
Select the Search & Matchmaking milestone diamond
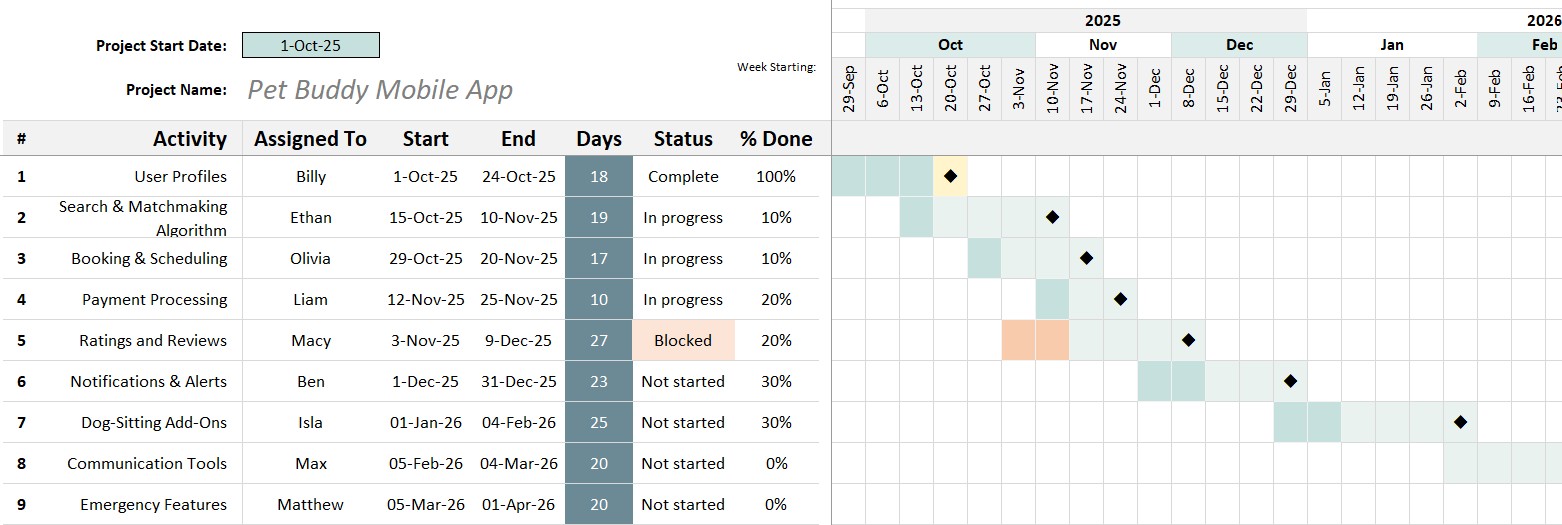[1052, 217]
